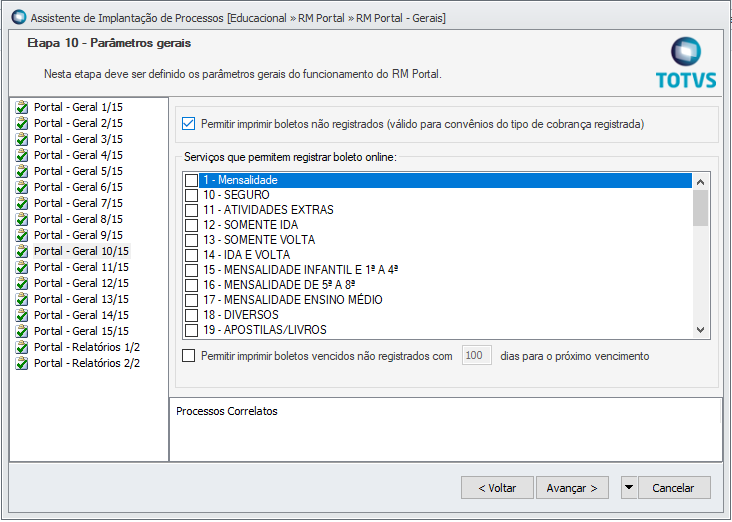The height and width of the screenshot is (522, 732).
Task: Proceed with the Avançar > button
Action: 572,488
